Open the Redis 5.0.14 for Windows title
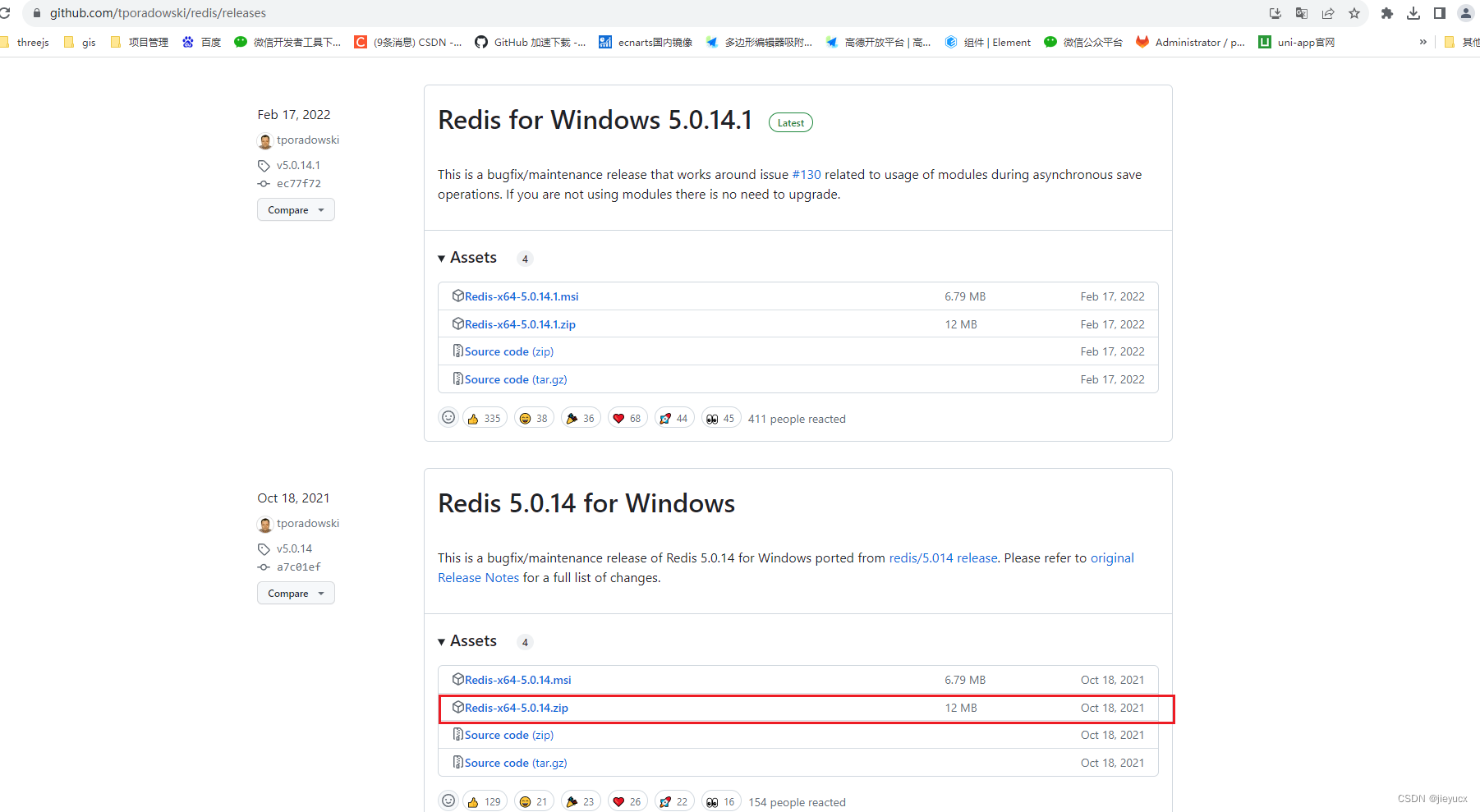This screenshot has width=1480, height=812. click(586, 503)
